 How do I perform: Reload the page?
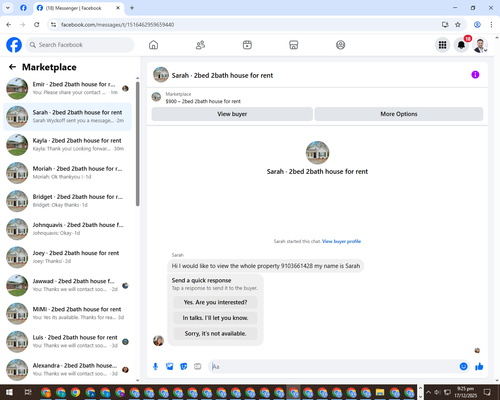click(x=37, y=25)
